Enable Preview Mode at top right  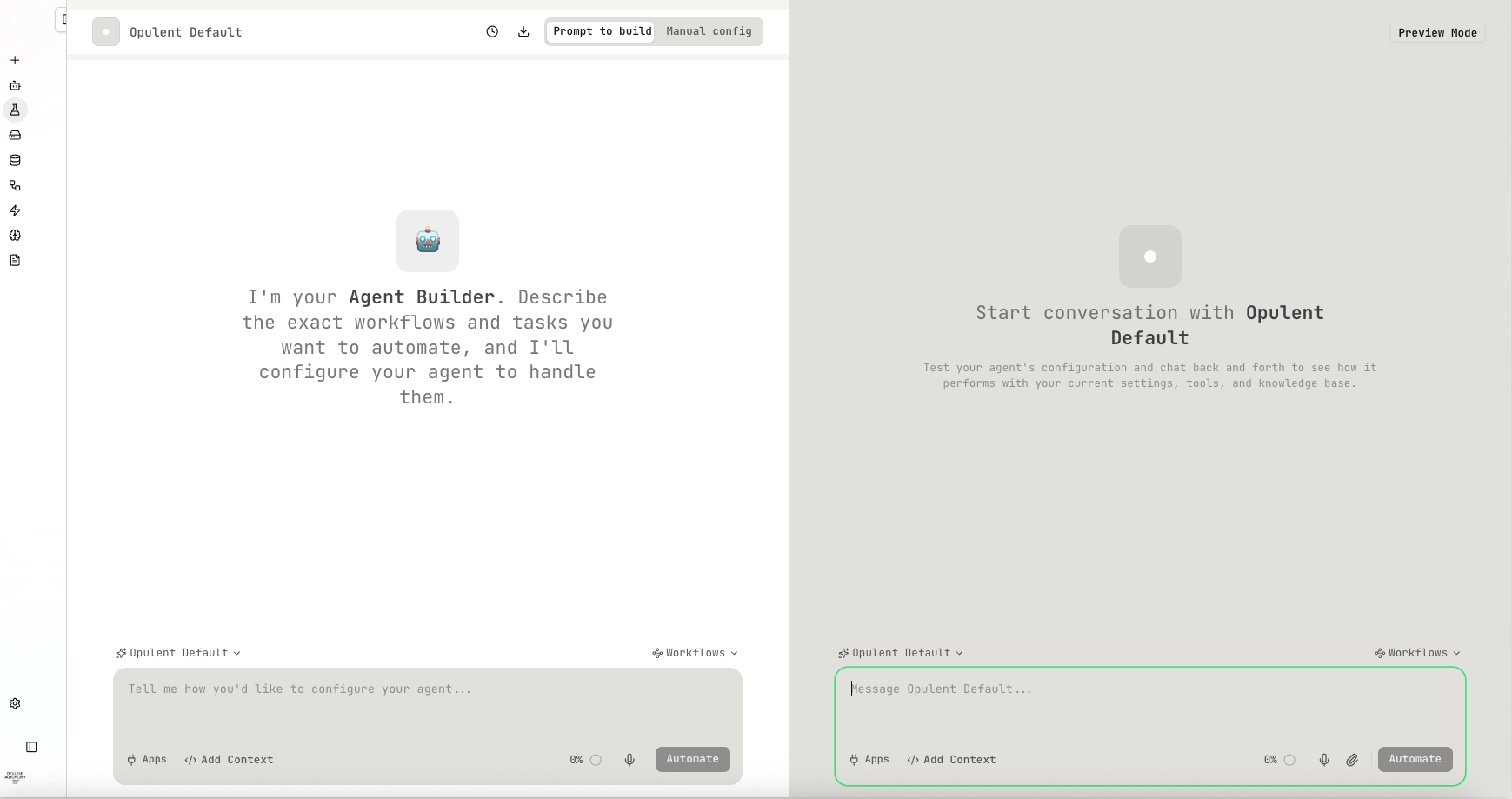tap(1436, 32)
